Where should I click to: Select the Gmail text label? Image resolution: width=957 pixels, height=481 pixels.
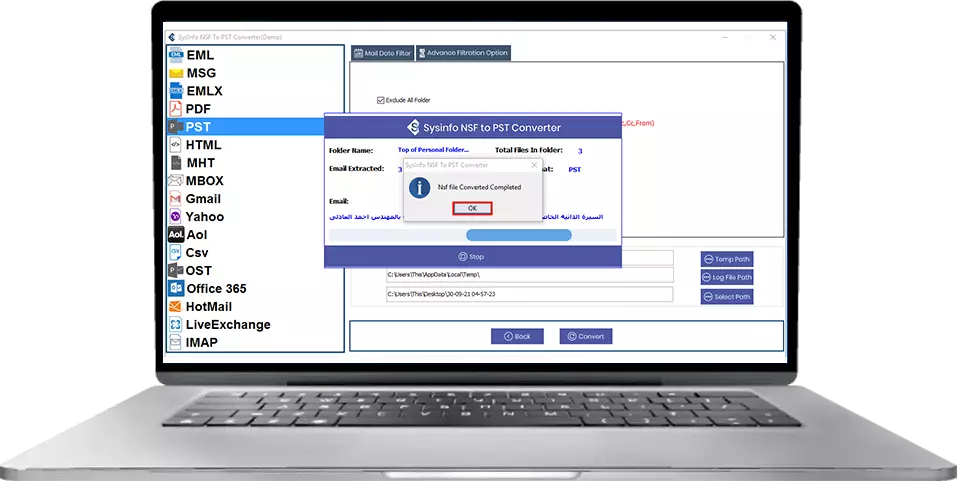[203, 199]
